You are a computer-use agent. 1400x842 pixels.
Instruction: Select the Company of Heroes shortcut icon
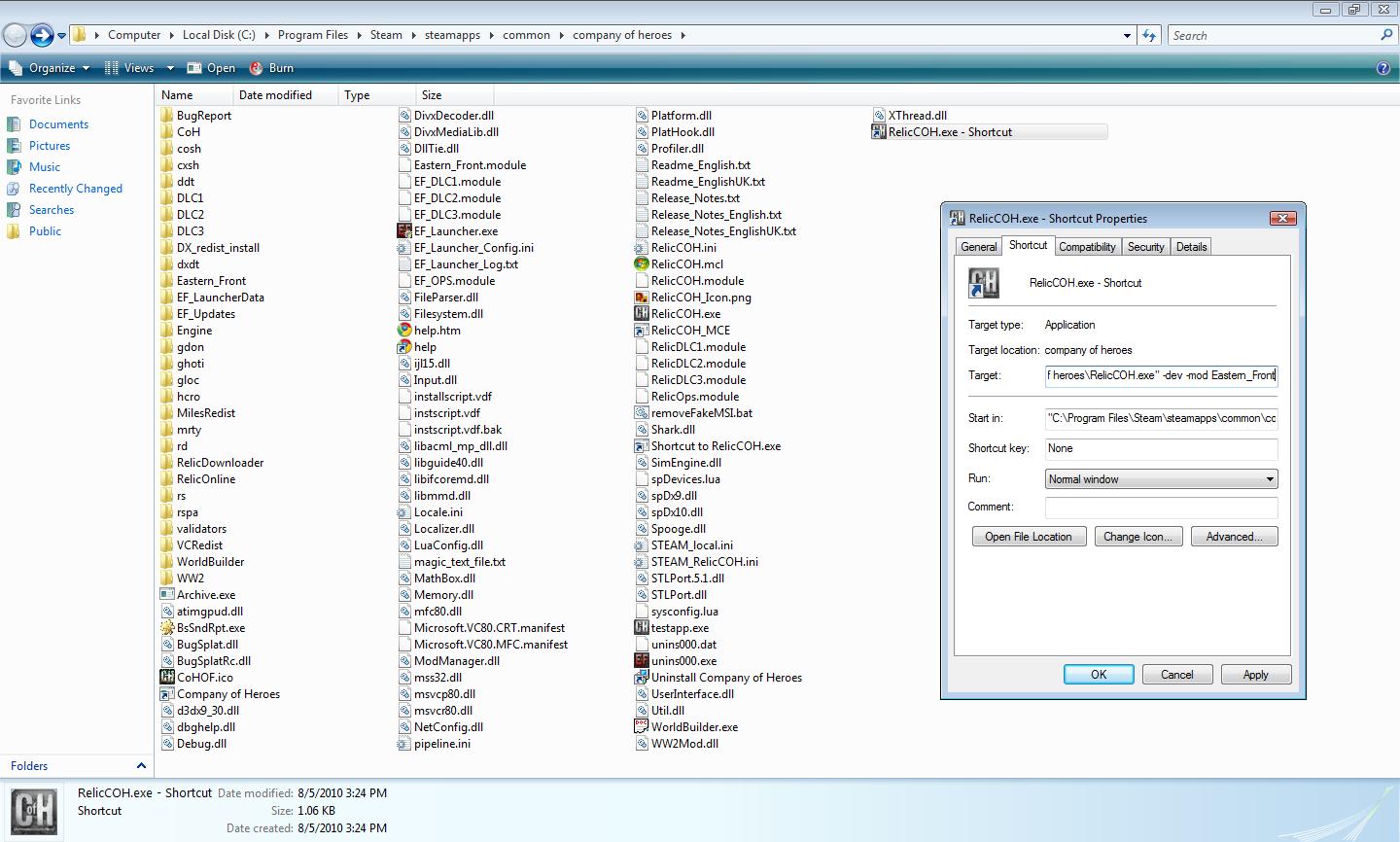[167, 694]
